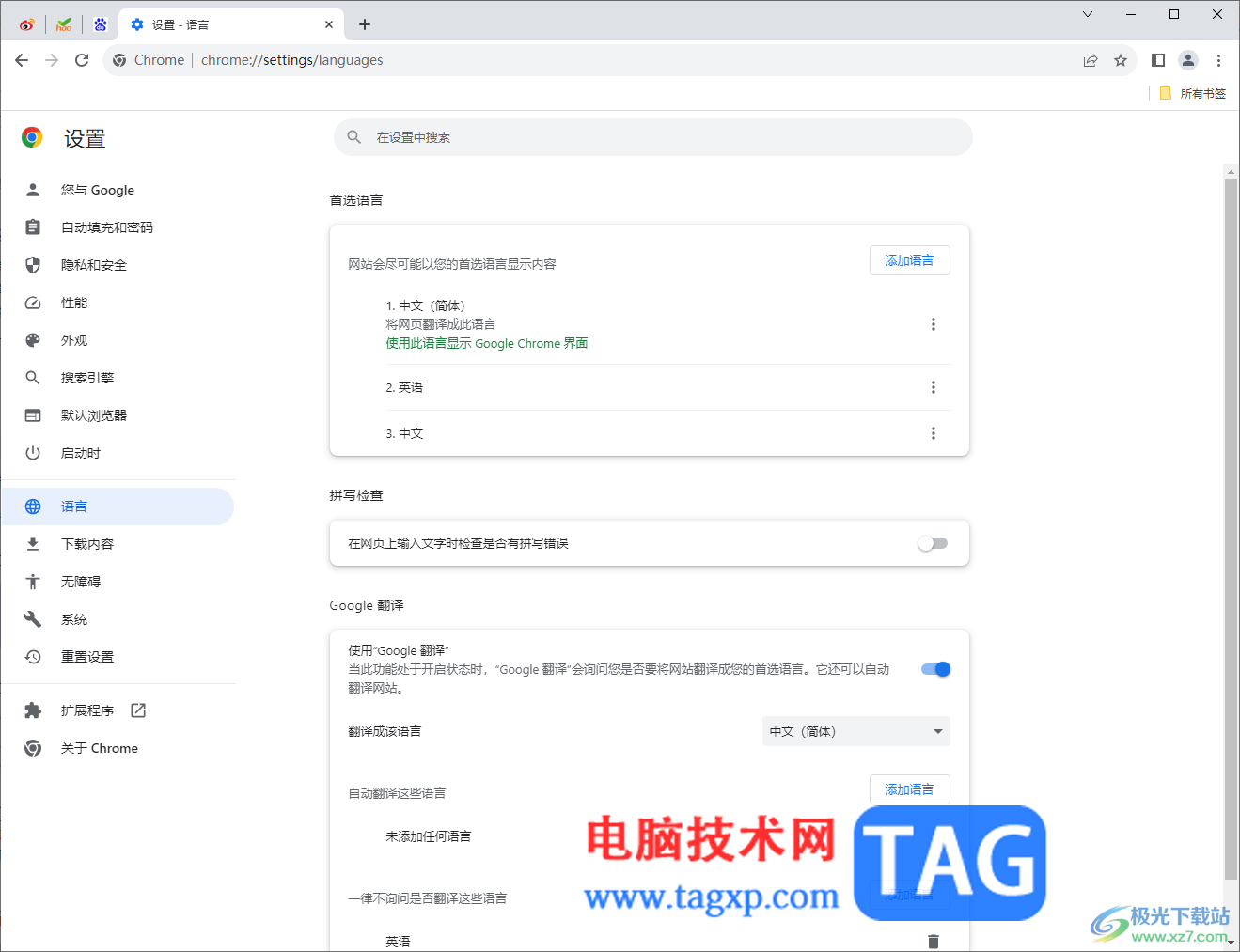
Task: Open the Baidu pinned tab
Action: pyautogui.click(x=101, y=24)
